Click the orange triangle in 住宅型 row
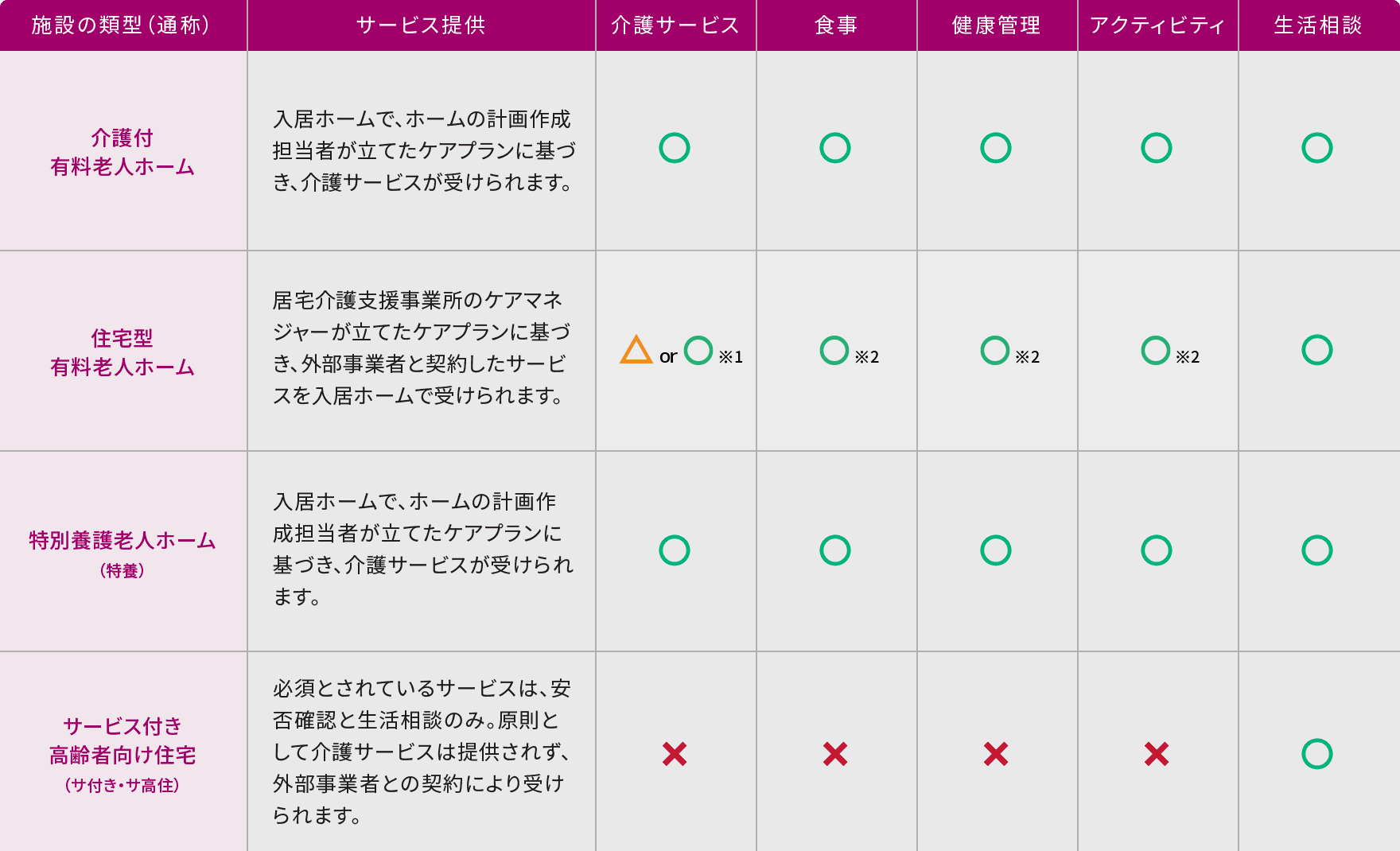1400x851 pixels. point(636,350)
